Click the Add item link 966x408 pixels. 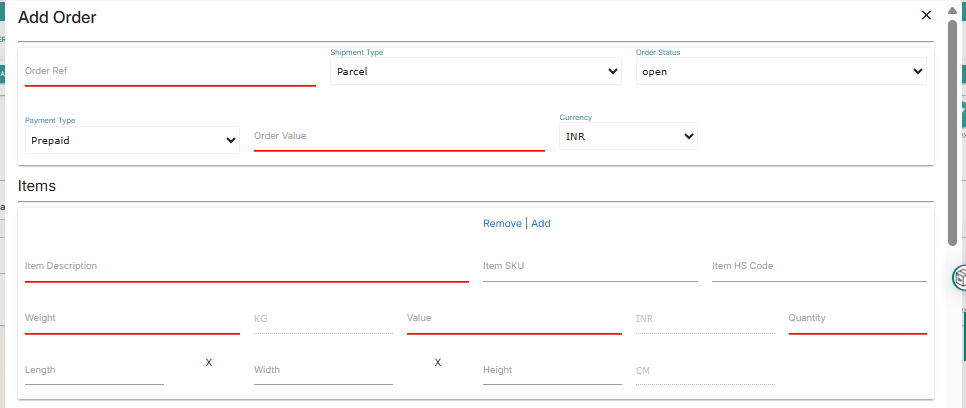541,224
